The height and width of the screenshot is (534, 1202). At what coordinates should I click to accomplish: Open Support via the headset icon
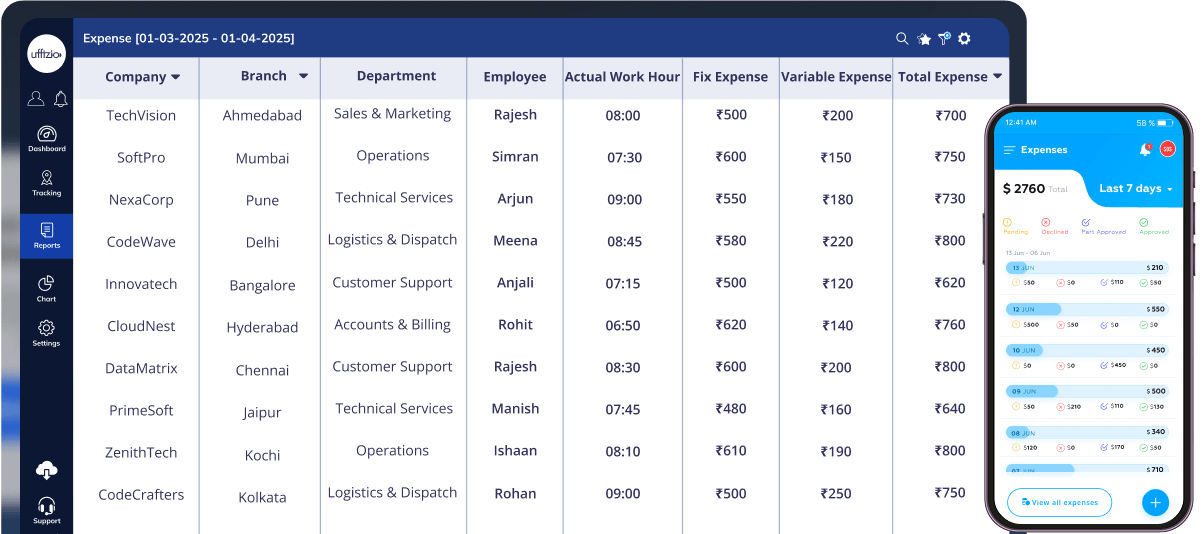pyautogui.click(x=46, y=509)
